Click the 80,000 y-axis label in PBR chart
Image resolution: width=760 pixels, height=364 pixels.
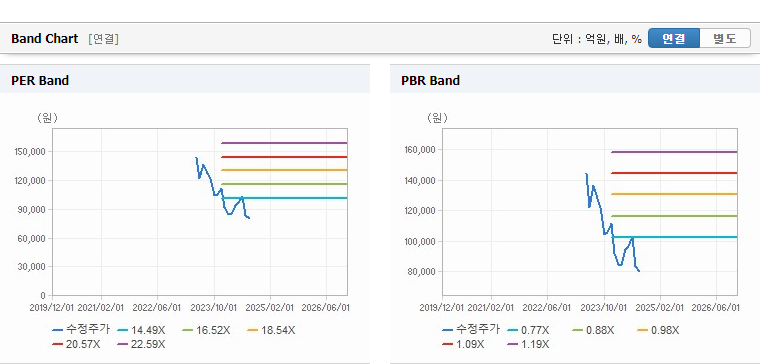(423, 271)
